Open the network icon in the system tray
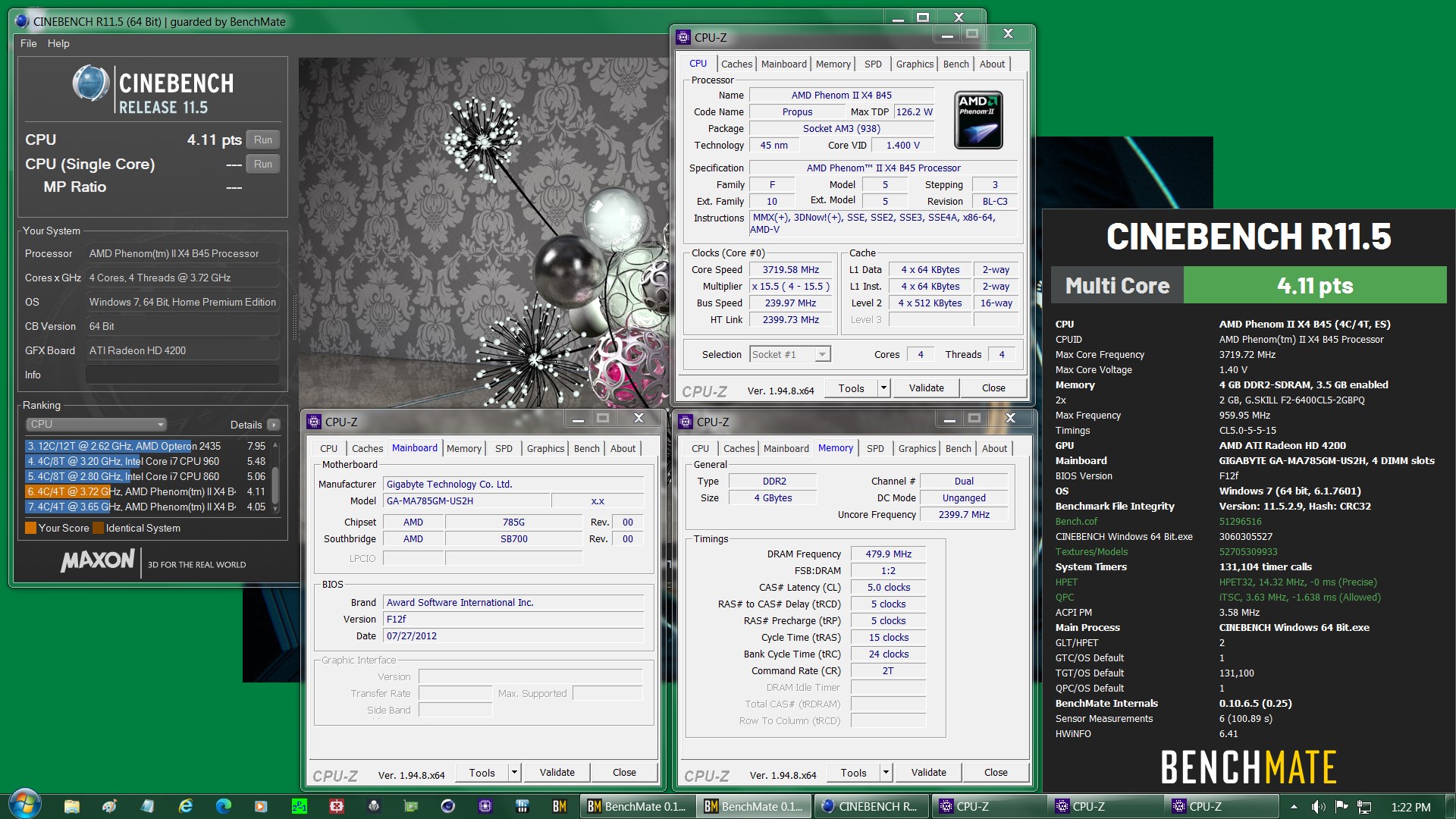The image size is (1456, 819). click(1364, 807)
